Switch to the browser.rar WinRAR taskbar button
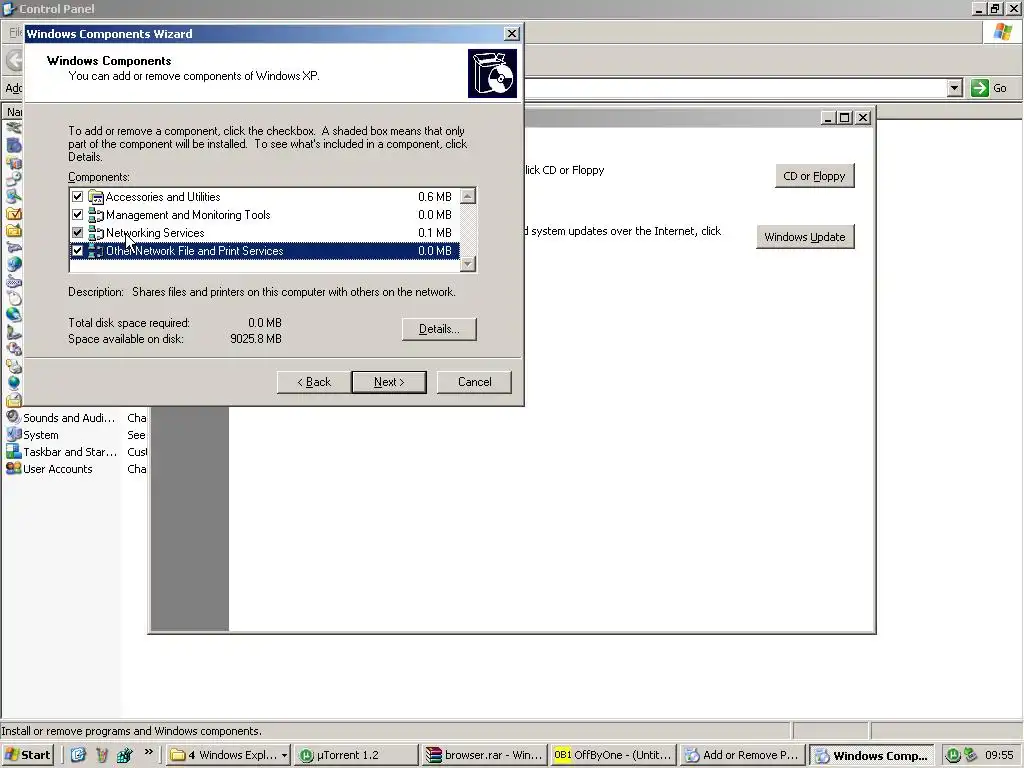The height and width of the screenshot is (768, 1024). point(485,755)
